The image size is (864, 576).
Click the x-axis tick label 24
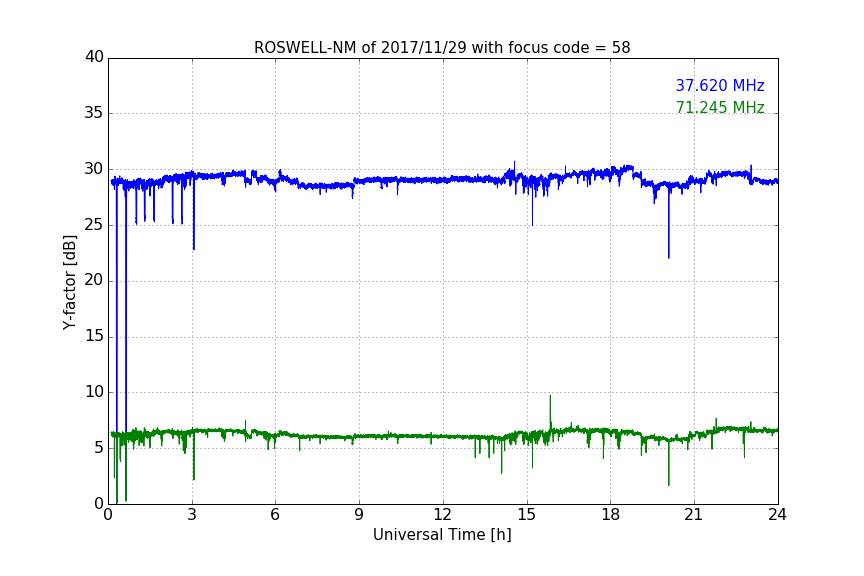[777, 515]
